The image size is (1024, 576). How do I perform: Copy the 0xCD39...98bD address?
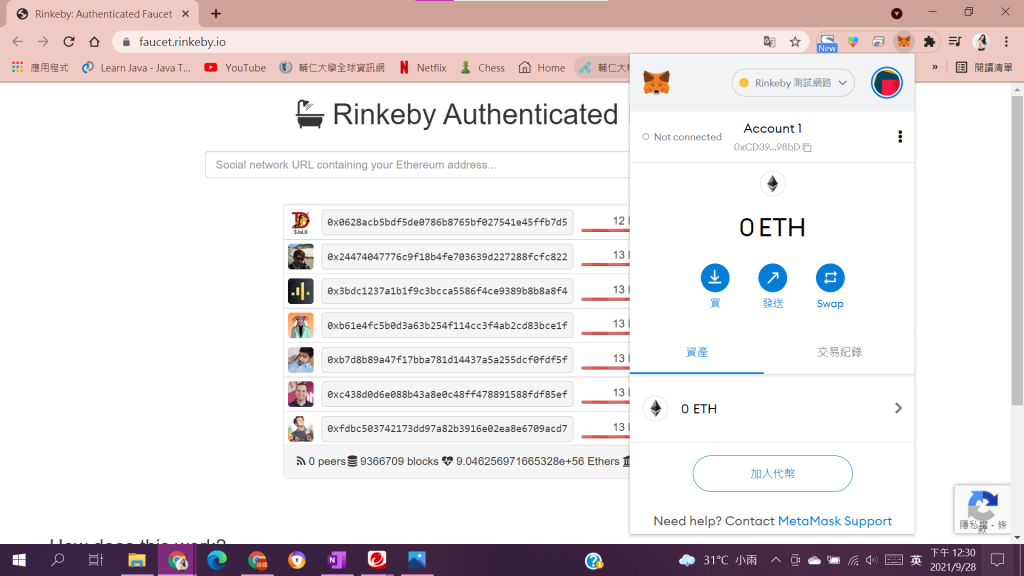(772, 148)
